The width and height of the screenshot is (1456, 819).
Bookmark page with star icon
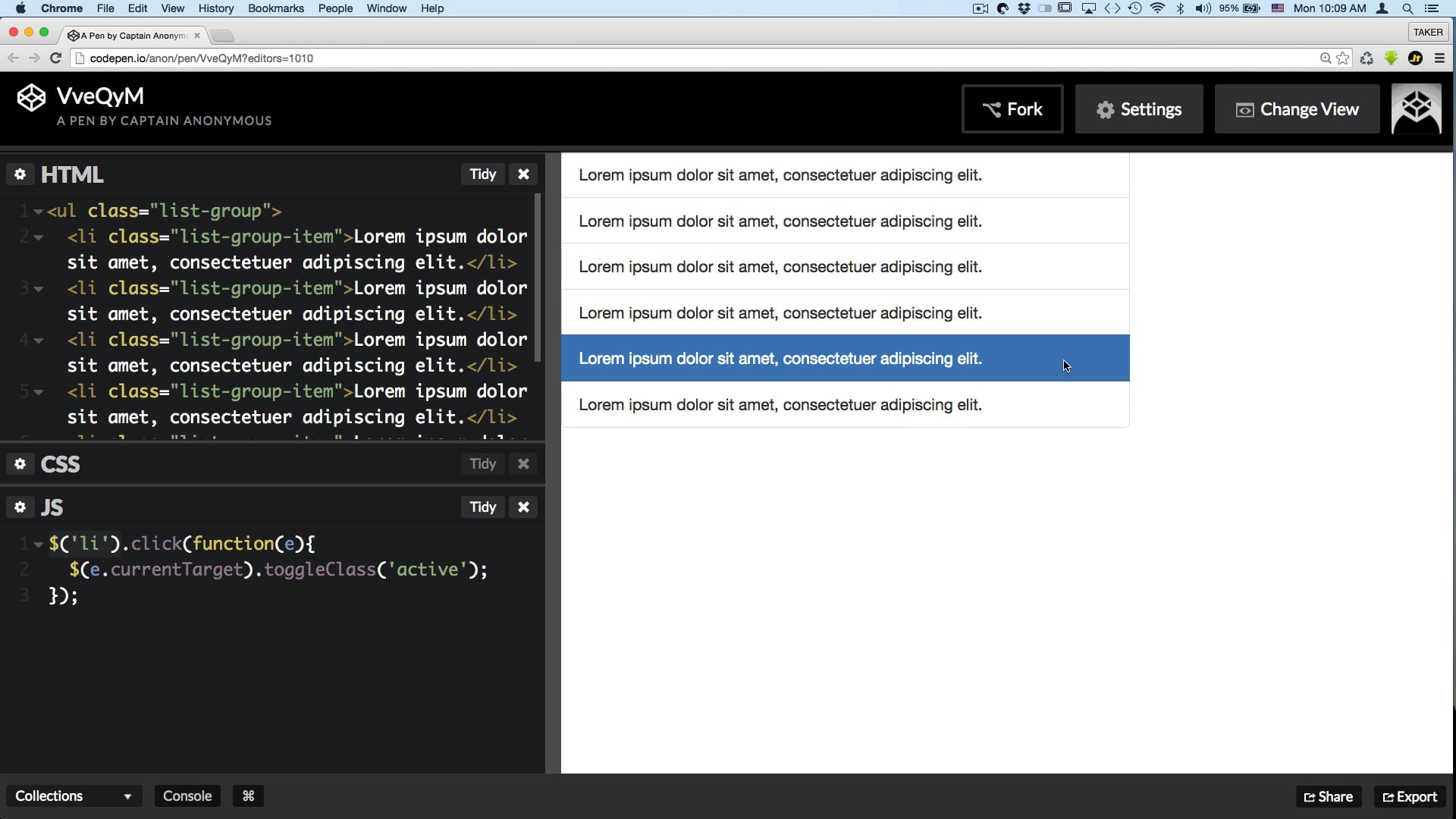click(1343, 58)
